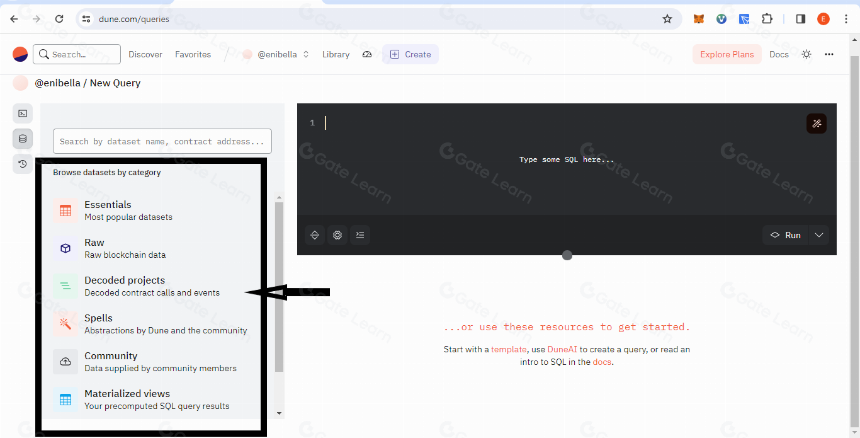Open the Chrome extensions puzzle icon
The width and height of the screenshot is (860, 438).
point(767,19)
